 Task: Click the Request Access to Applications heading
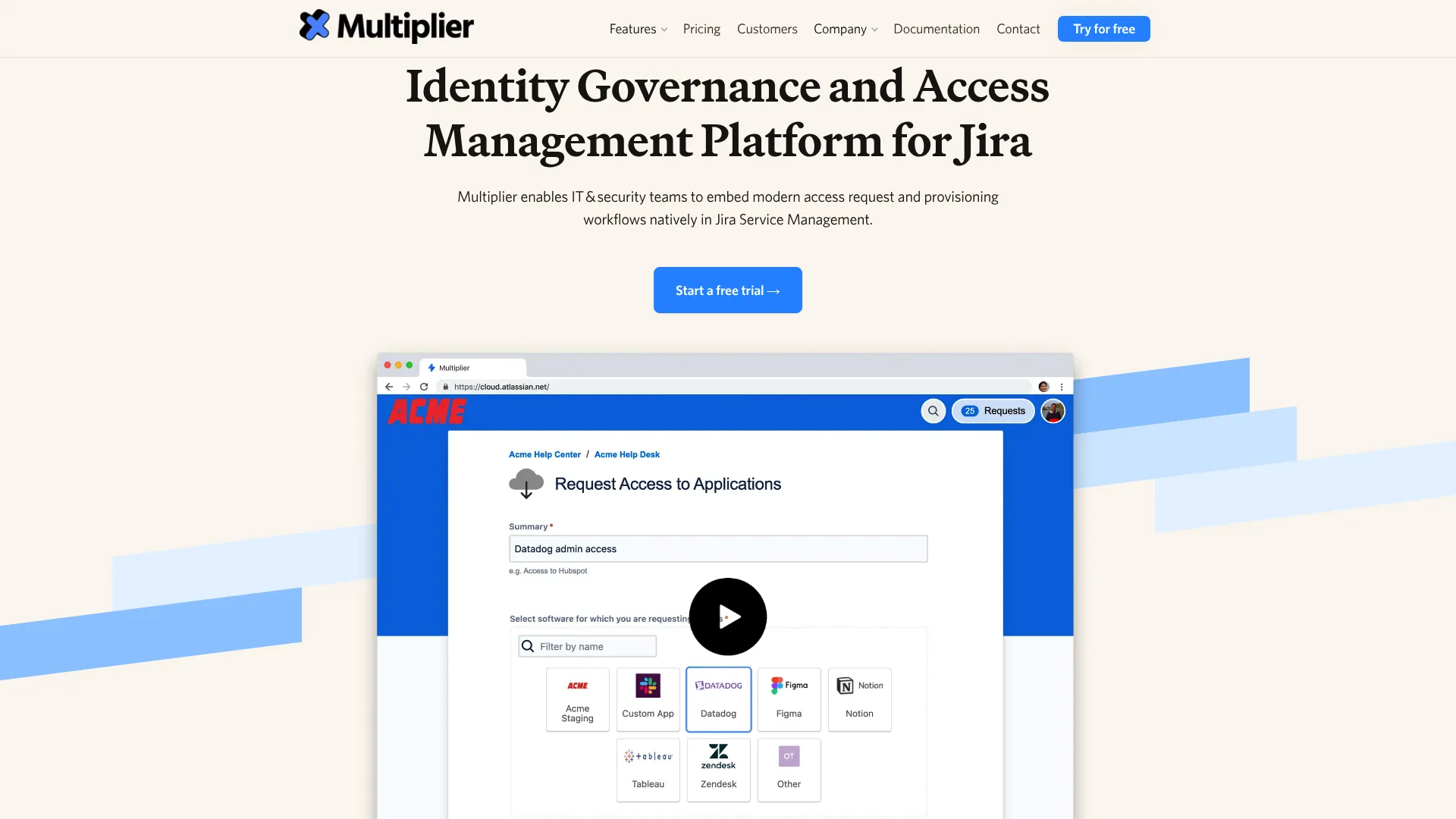(x=667, y=484)
